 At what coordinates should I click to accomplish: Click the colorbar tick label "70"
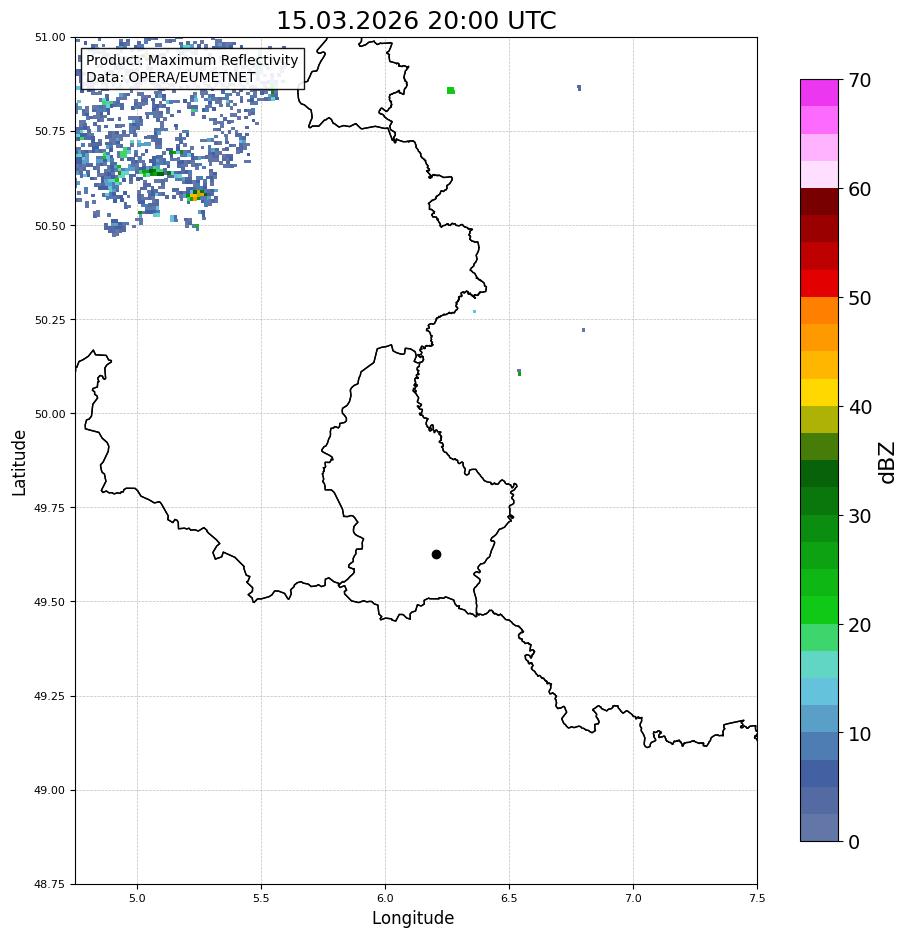pyautogui.click(x=860, y=80)
